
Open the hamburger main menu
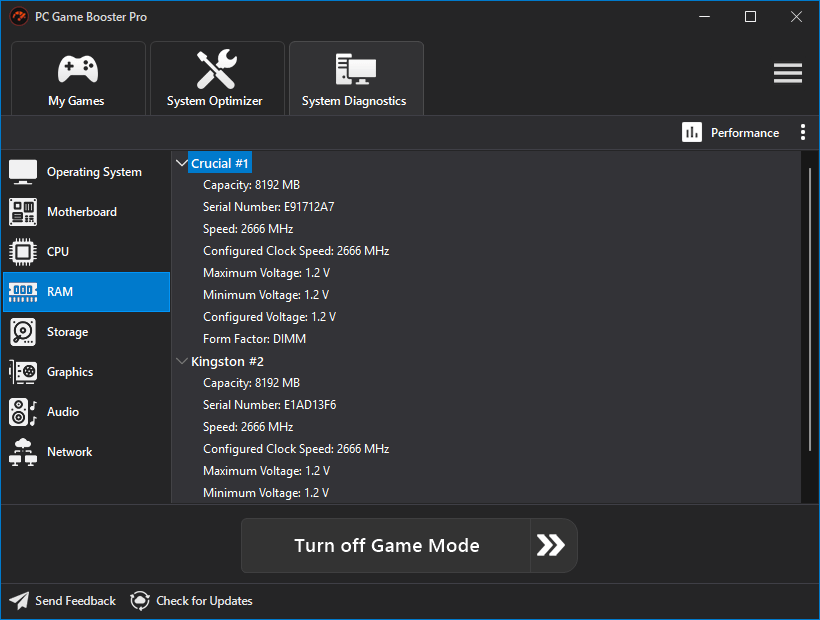tap(788, 73)
